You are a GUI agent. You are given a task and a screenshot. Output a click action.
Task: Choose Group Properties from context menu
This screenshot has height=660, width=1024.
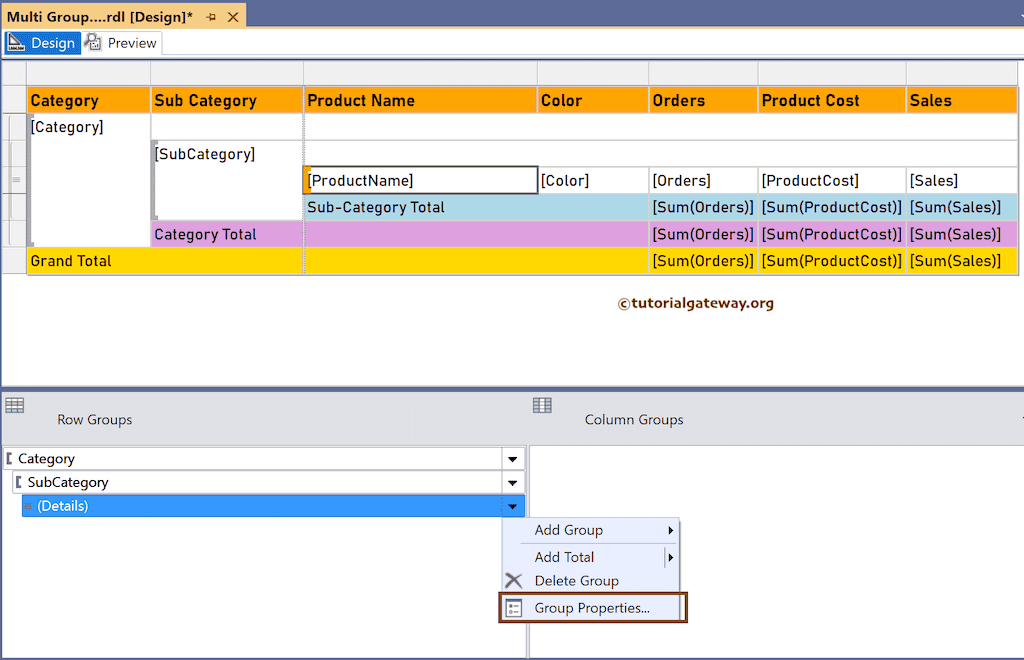coord(592,608)
